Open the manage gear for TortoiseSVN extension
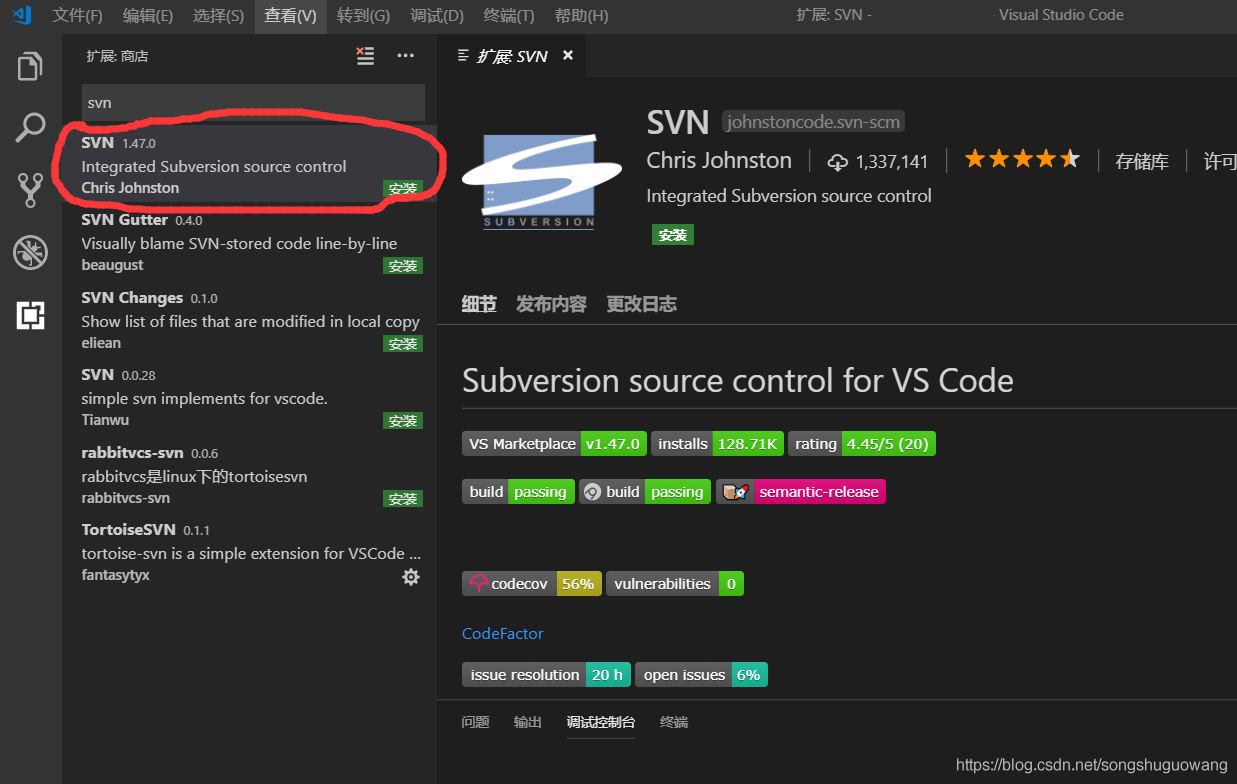1237x784 pixels. click(x=410, y=577)
